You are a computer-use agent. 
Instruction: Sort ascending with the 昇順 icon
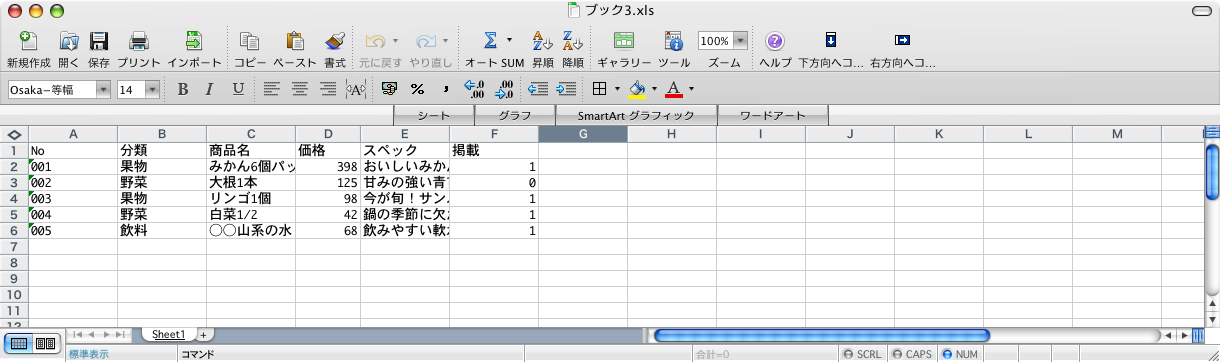[x=542, y=42]
